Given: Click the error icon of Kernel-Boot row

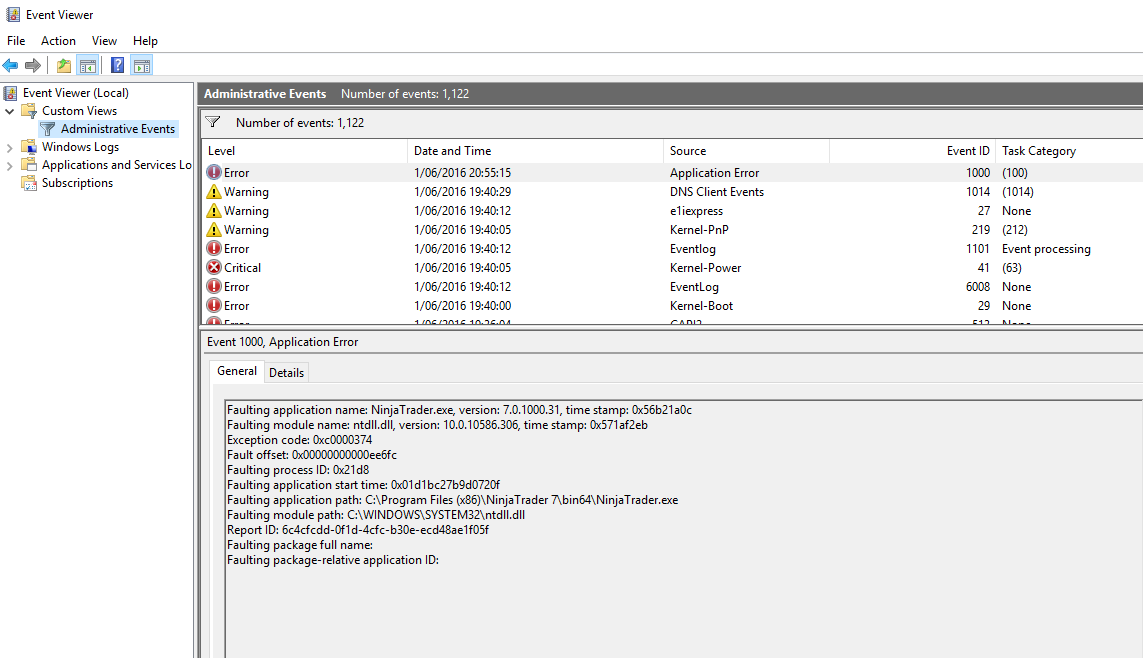Looking at the screenshot, I should pyautogui.click(x=214, y=305).
